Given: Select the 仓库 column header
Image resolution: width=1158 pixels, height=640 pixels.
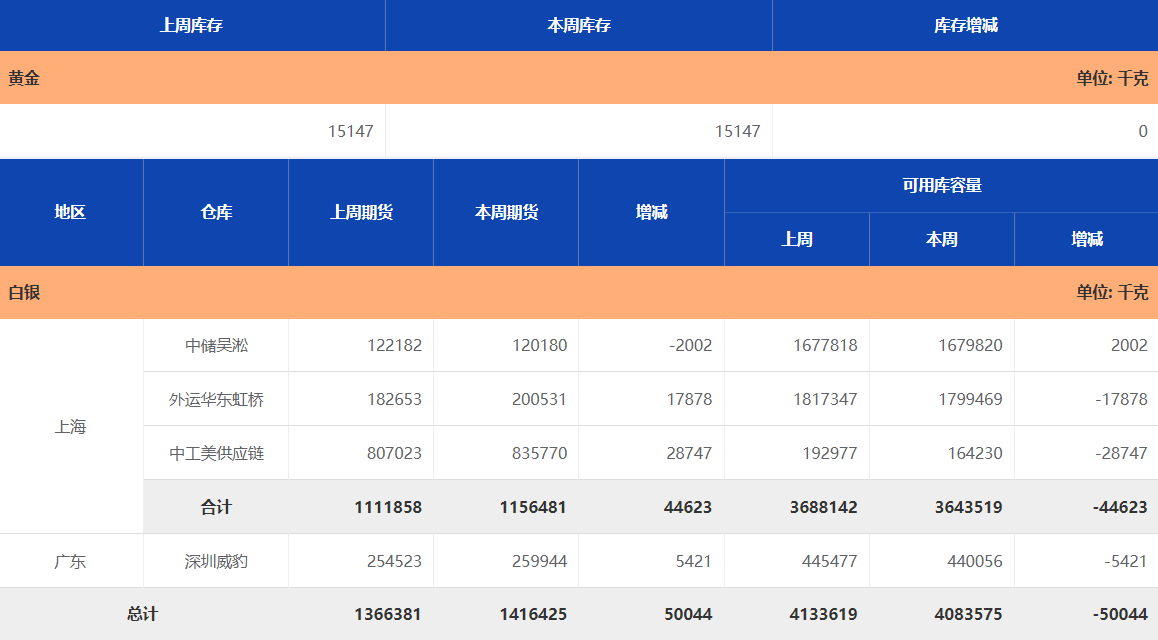Looking at the screenshot, I should pyautogui.click(x=216, y=212).
